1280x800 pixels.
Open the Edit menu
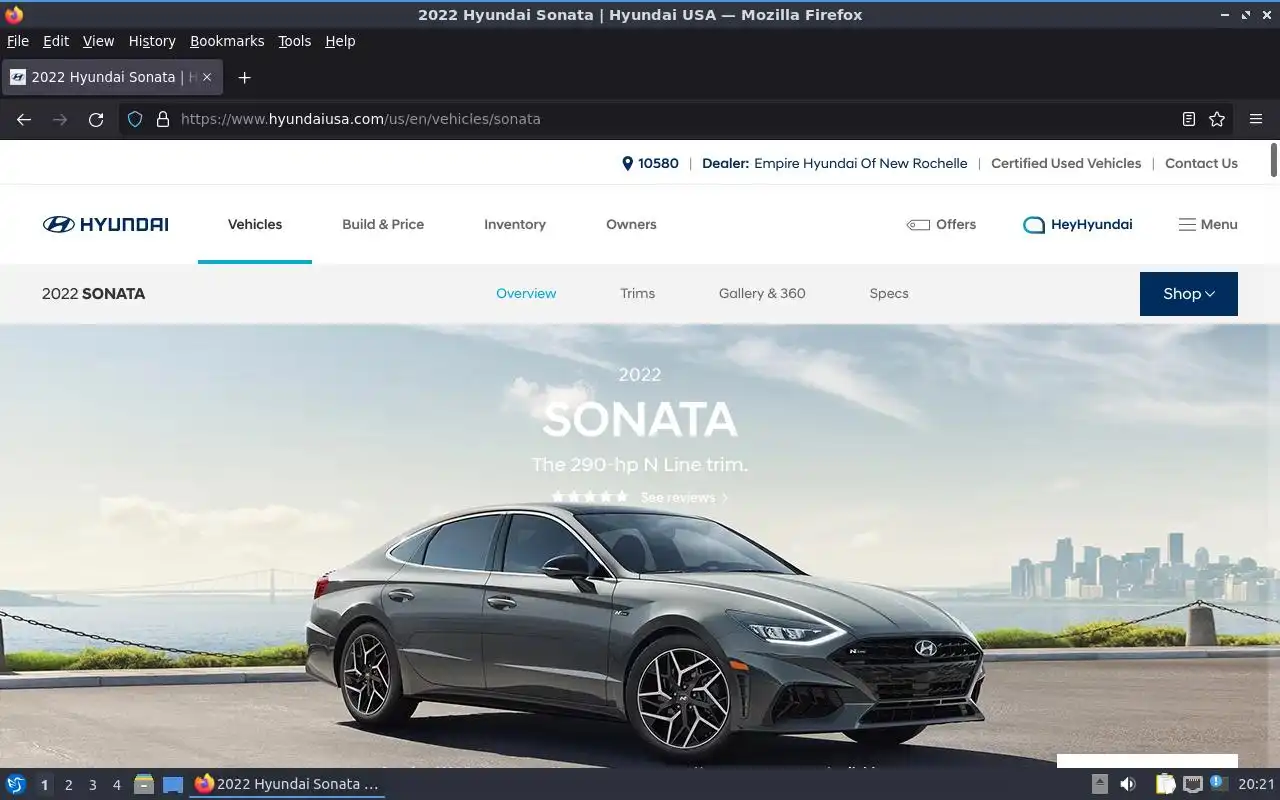[x=56, y=41]
